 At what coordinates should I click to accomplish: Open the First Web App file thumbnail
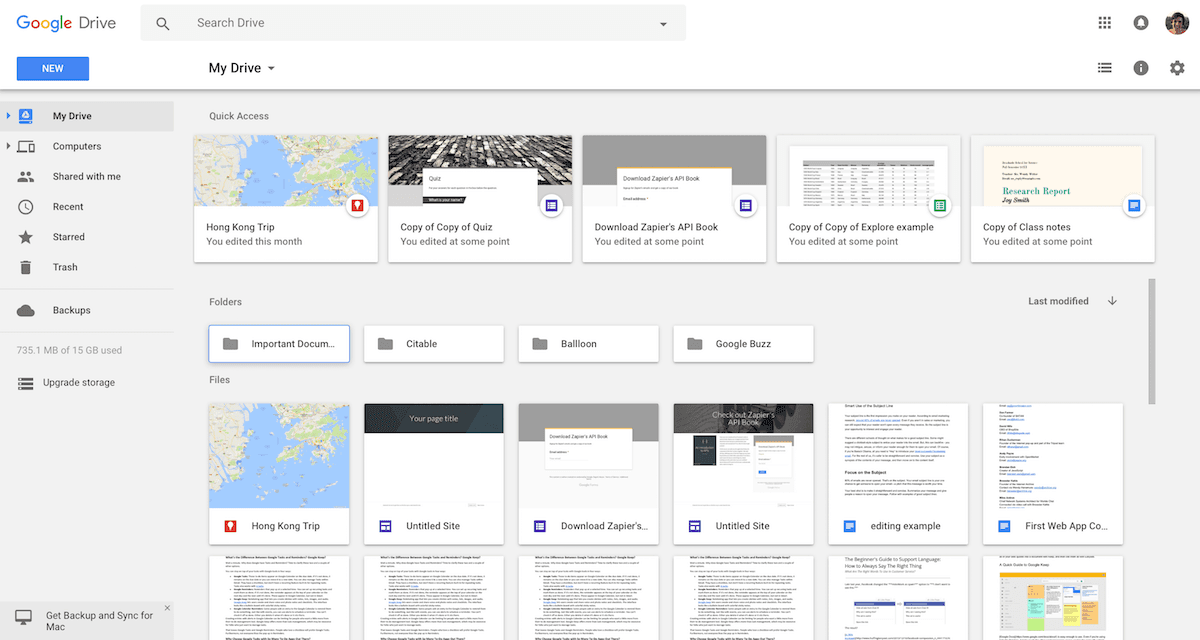pos(1053,455)
